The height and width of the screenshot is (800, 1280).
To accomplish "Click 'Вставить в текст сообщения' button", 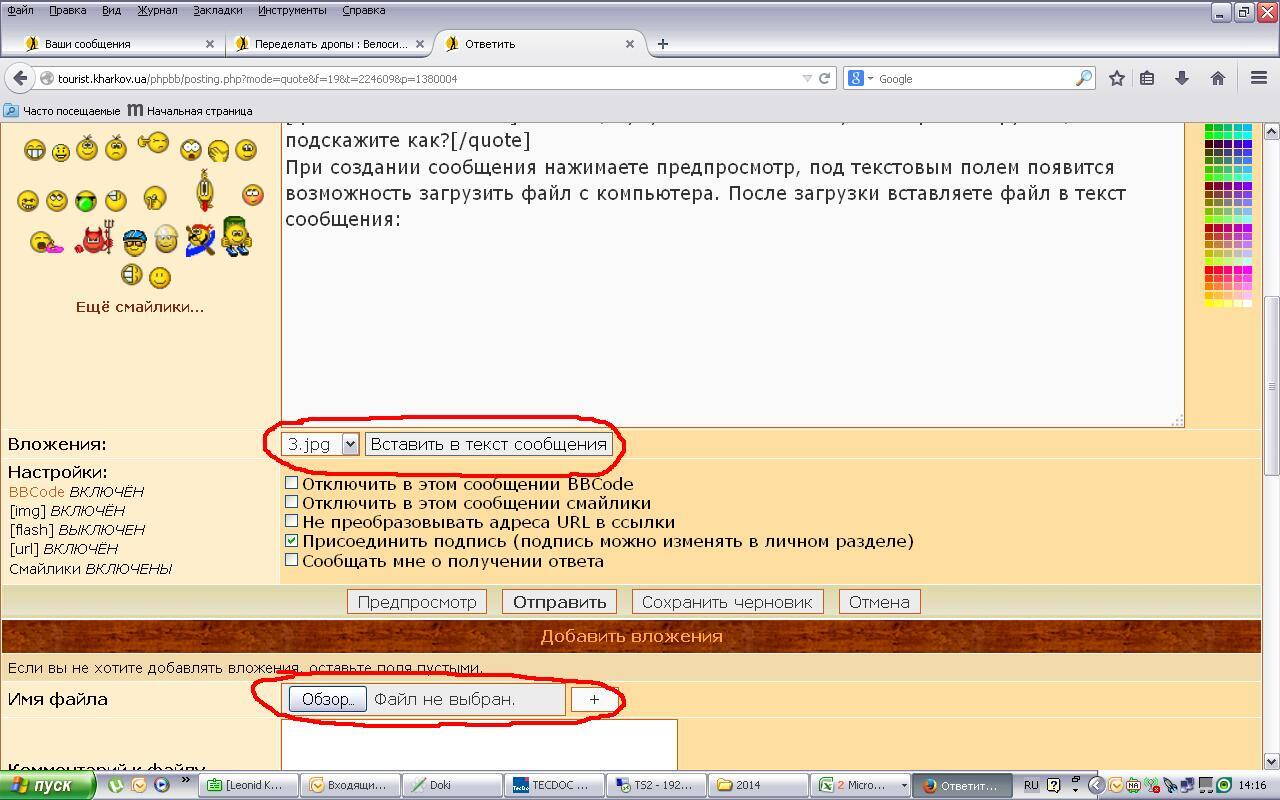I will pos(488,444).
